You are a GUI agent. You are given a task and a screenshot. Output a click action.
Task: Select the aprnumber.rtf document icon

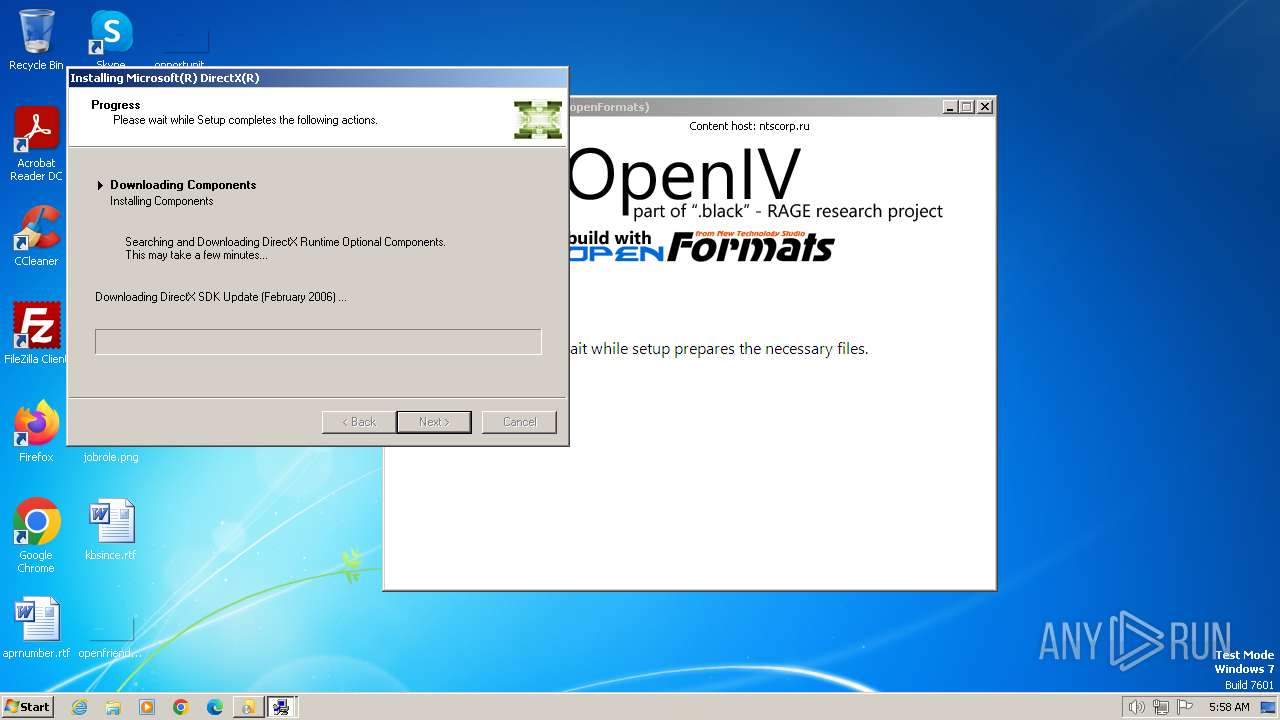(36, 628)
